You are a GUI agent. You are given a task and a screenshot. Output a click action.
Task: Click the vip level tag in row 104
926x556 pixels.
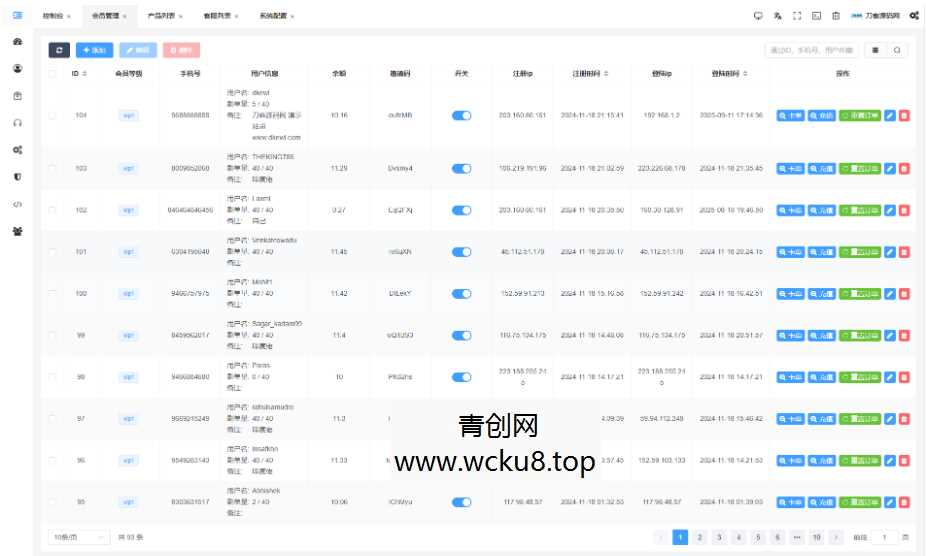128,116
